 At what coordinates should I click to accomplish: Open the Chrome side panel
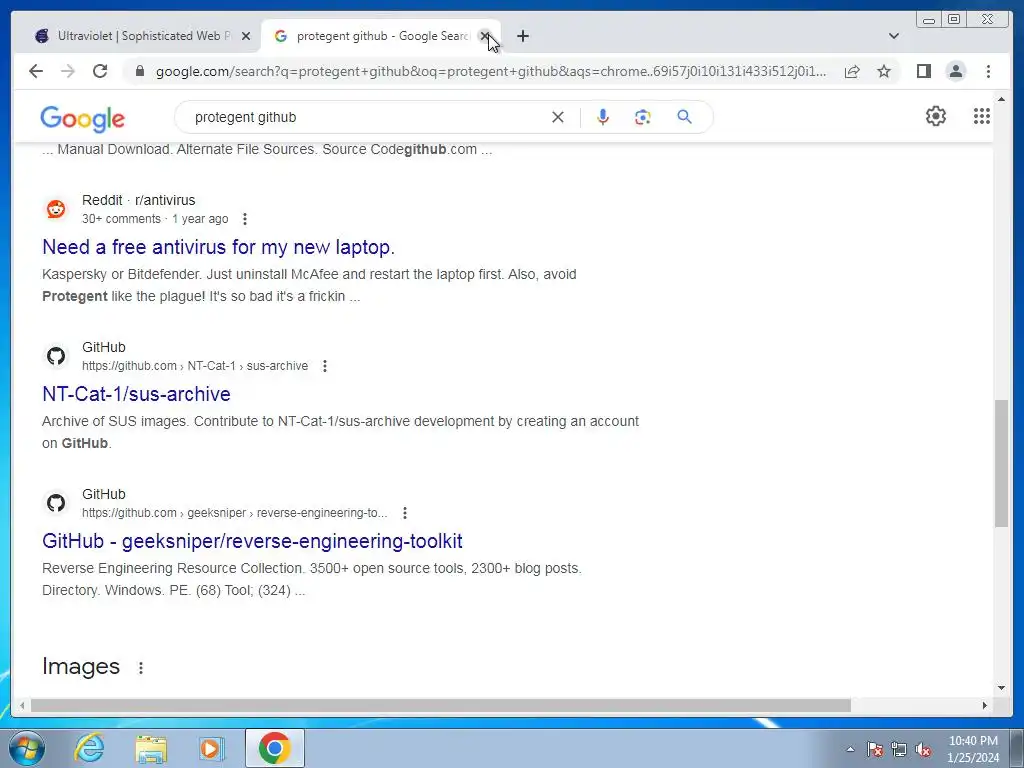(x=923, y=71)
